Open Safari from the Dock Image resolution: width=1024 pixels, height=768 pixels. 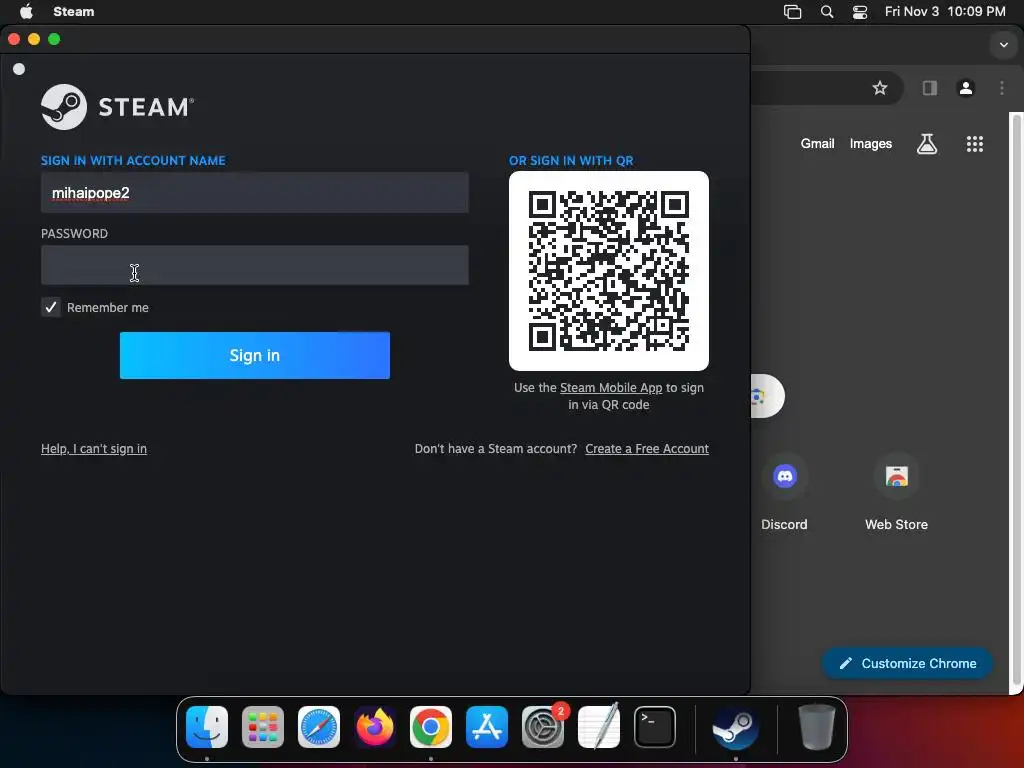[319, 727]
